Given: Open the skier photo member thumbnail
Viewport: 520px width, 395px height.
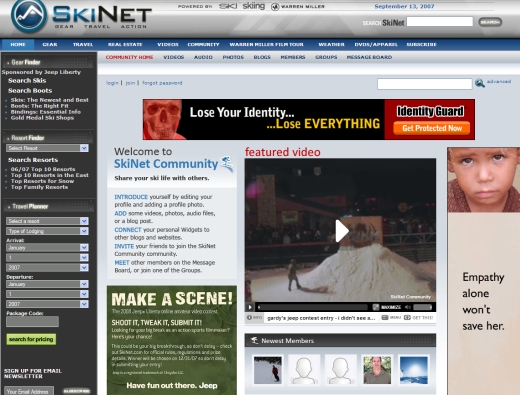Looking at the screenshot, I should 268,370.
